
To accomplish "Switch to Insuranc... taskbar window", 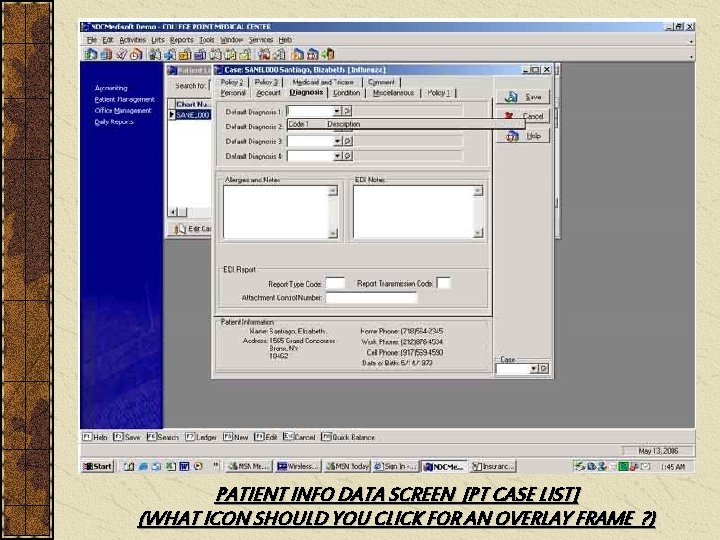I will 493,466.
